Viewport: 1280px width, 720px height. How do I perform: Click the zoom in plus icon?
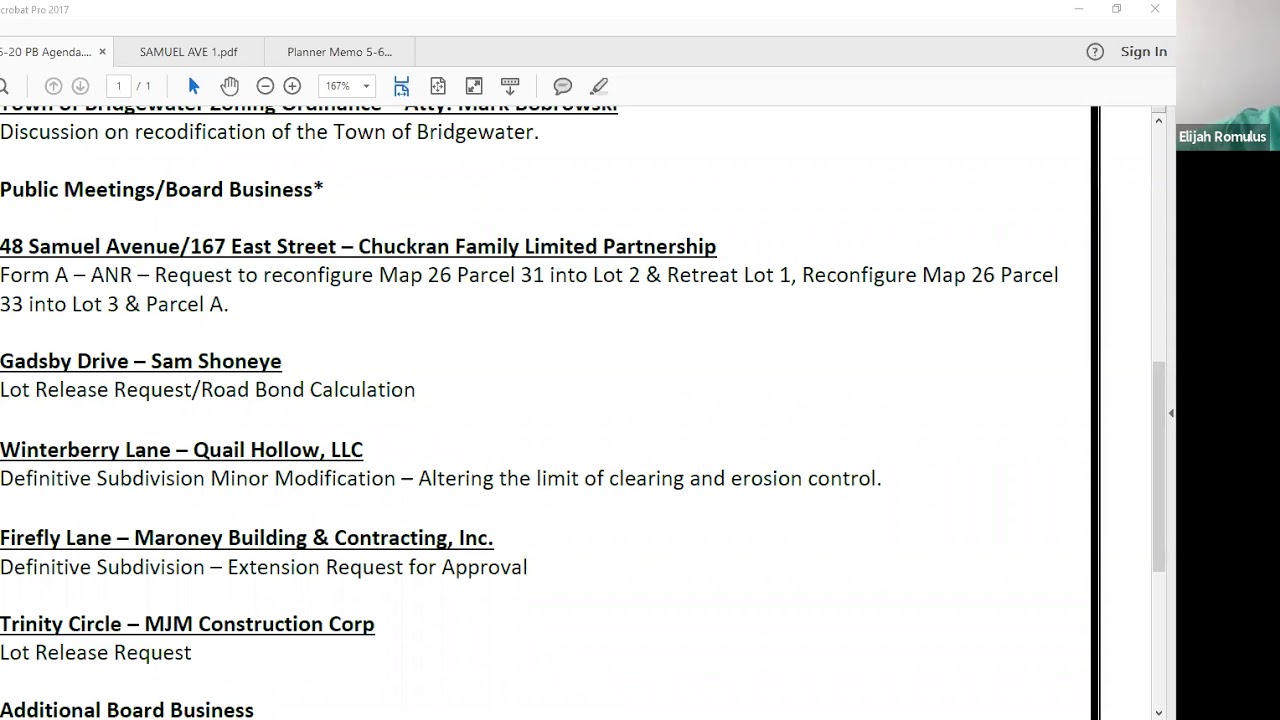[292, 86]
